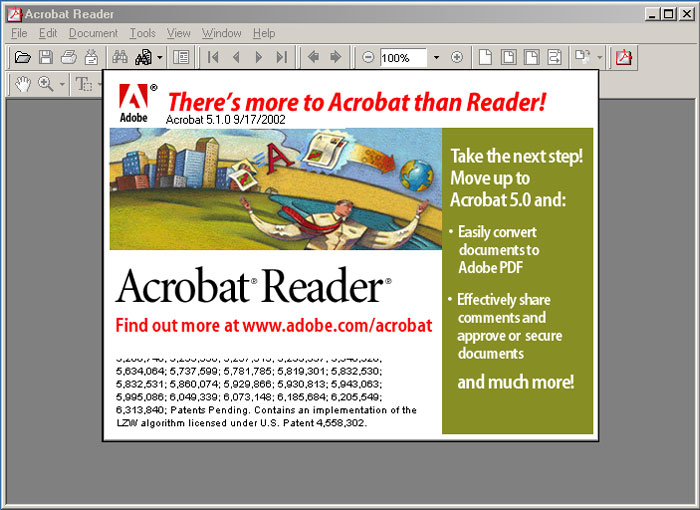Image resolution: width=700 pixels, height=510 pixels.
Task: Open the Tools menu
Action: [142, 33]
